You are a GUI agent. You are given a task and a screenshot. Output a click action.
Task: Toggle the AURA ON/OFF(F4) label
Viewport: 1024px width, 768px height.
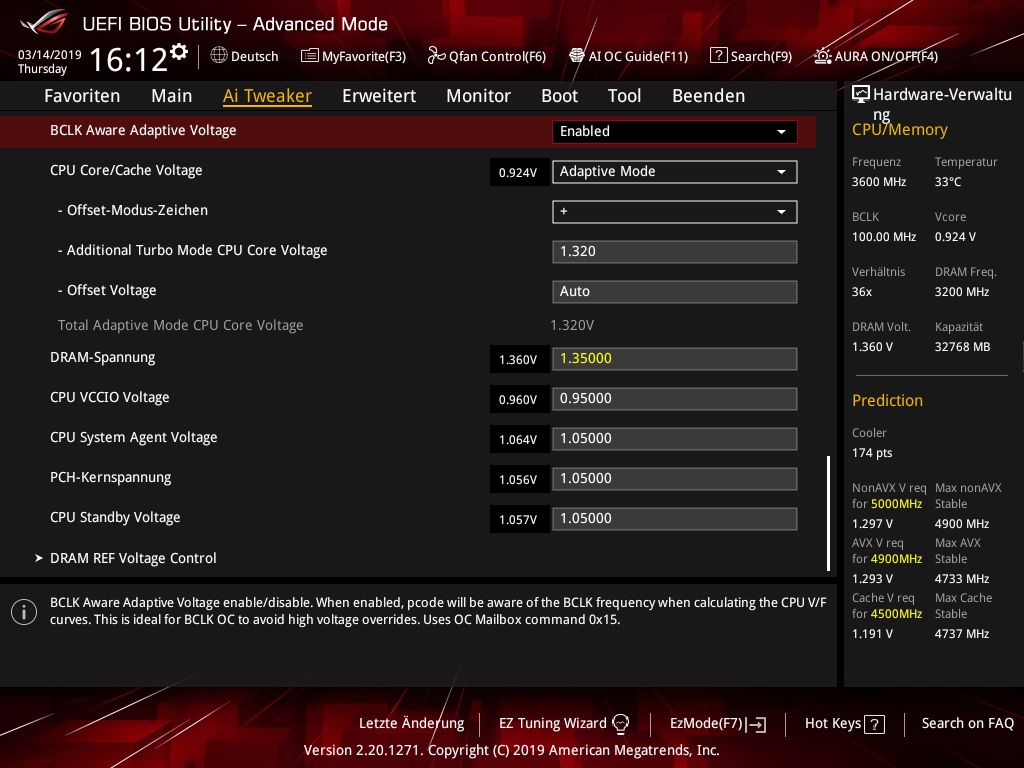886,56
